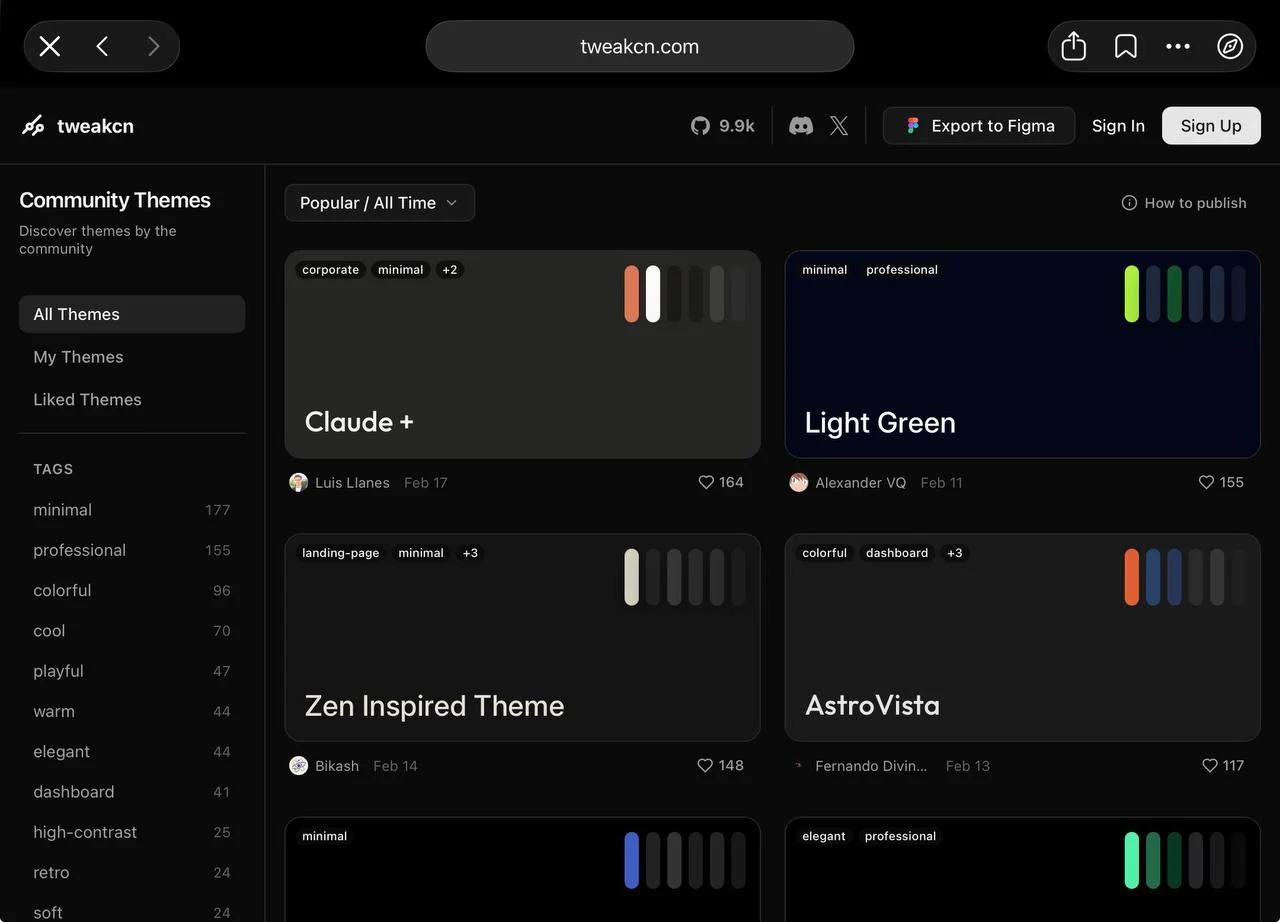Click the professional tag on Light Green card
This screenshot has height=922, width=1280.
[x=902, y=270]
